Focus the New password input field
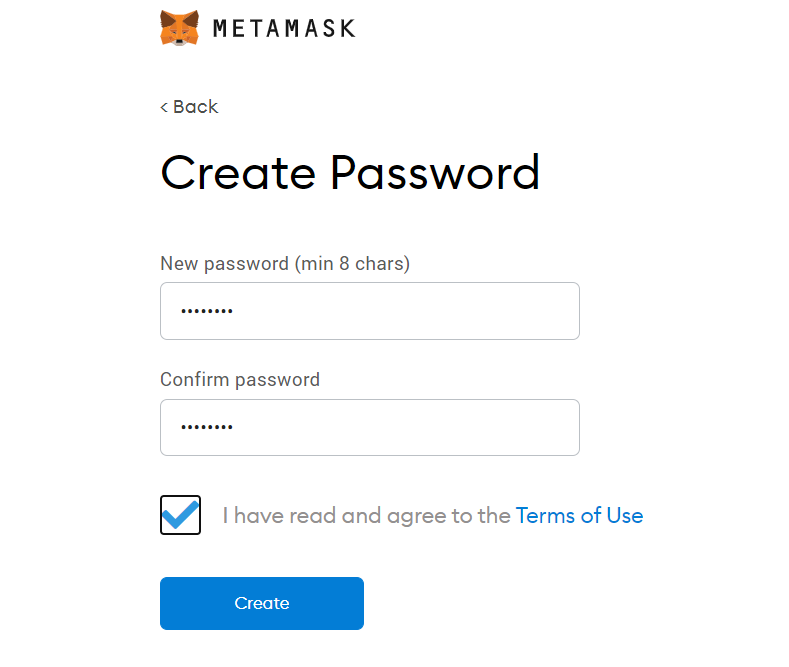 (x=370, y=311)
